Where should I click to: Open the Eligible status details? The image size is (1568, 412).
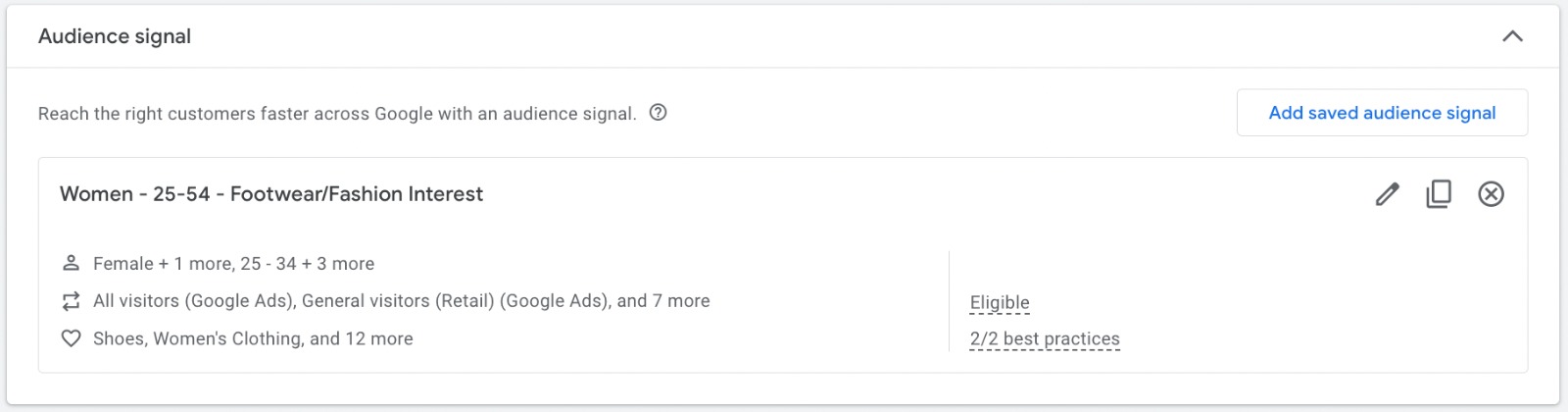pos(1000,302)
